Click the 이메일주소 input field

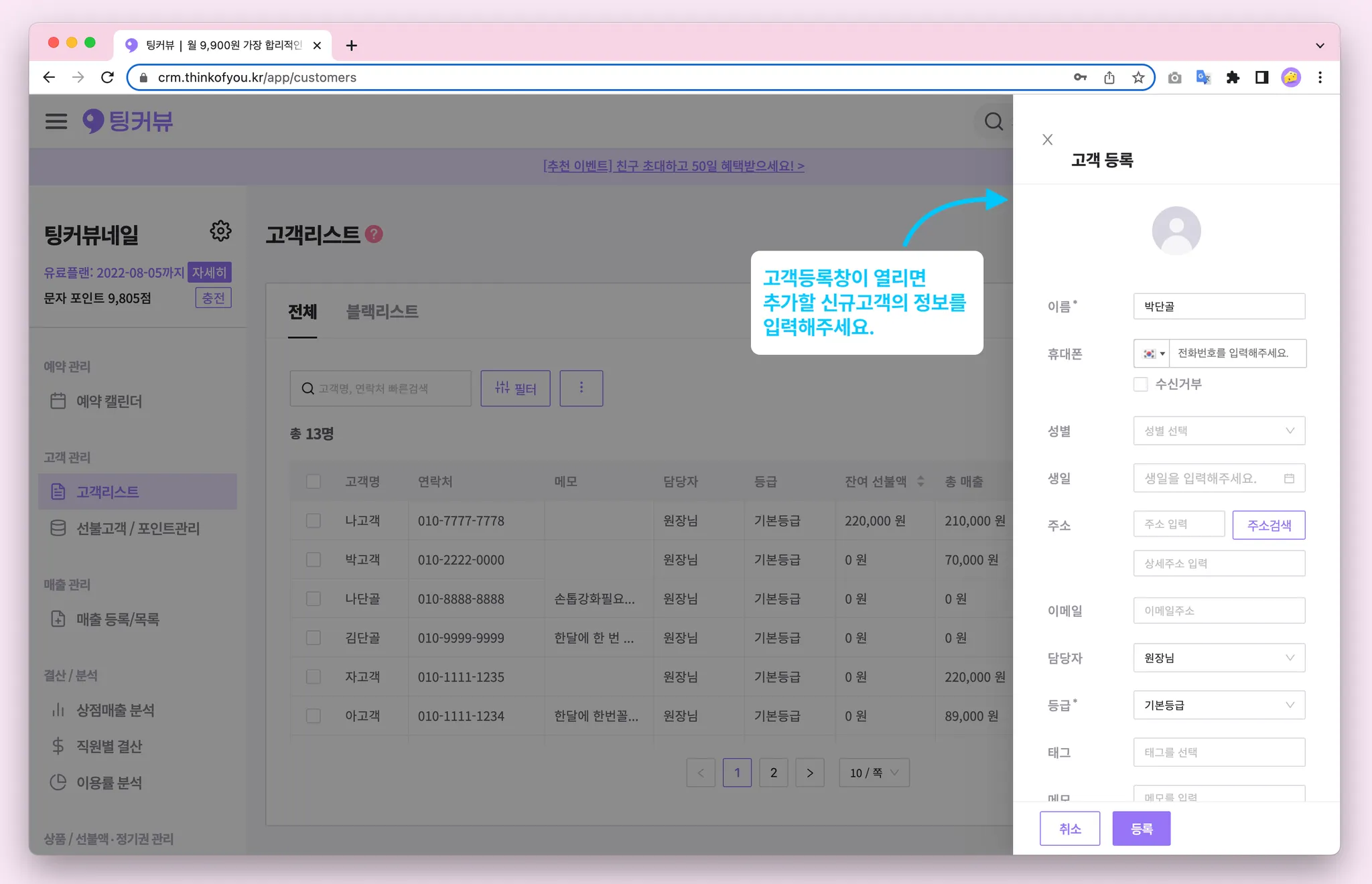1219,611
